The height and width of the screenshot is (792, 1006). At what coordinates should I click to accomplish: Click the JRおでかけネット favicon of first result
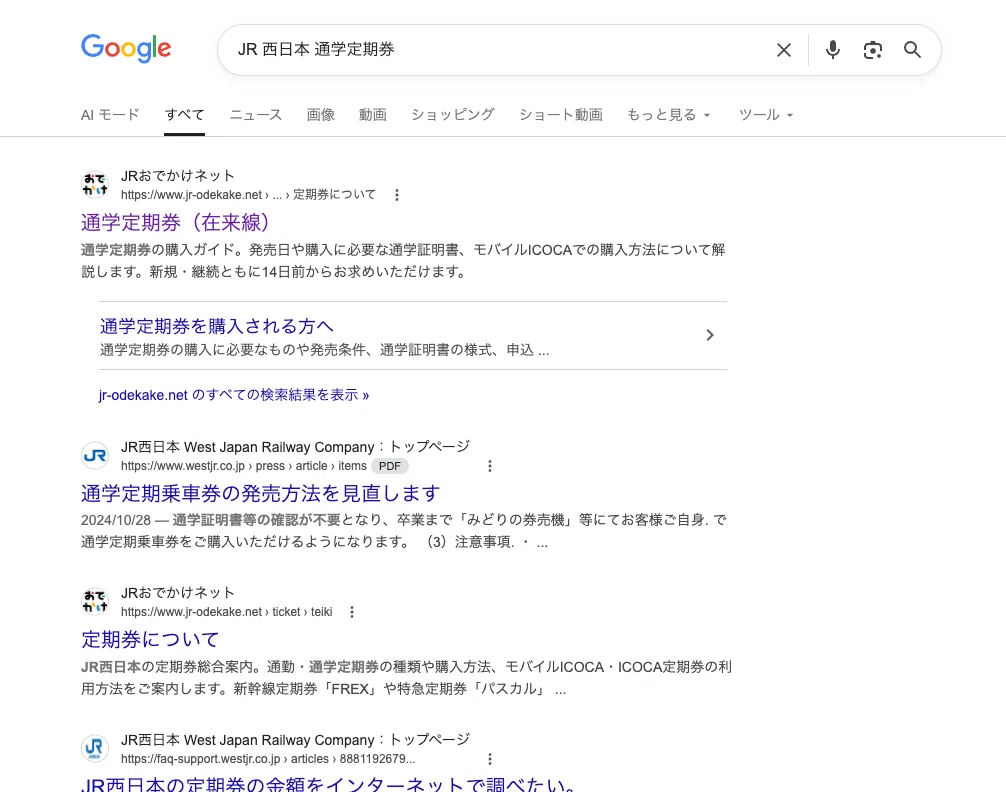tap(95, 185)
